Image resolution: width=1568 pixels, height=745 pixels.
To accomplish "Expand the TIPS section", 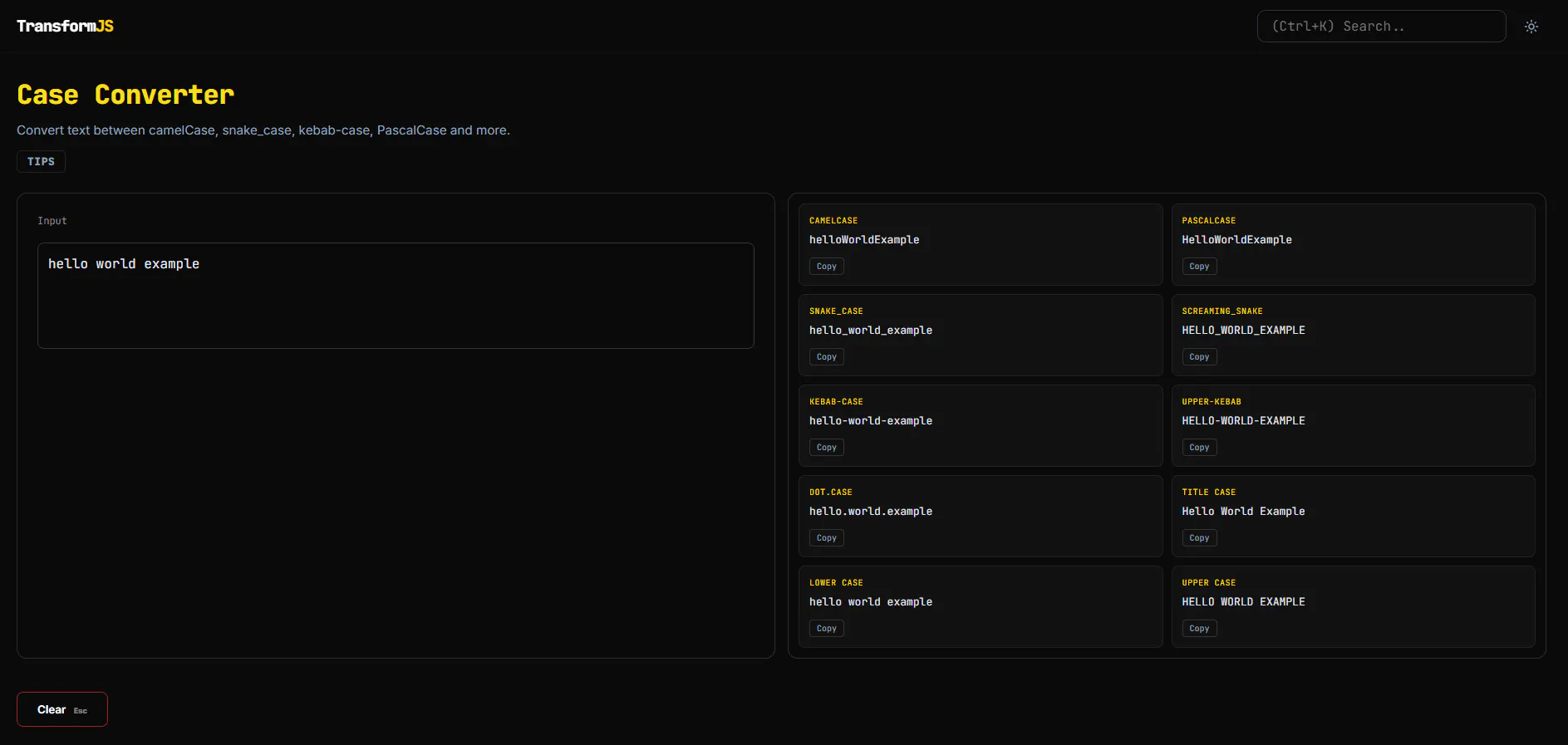I will coord(41,161).
